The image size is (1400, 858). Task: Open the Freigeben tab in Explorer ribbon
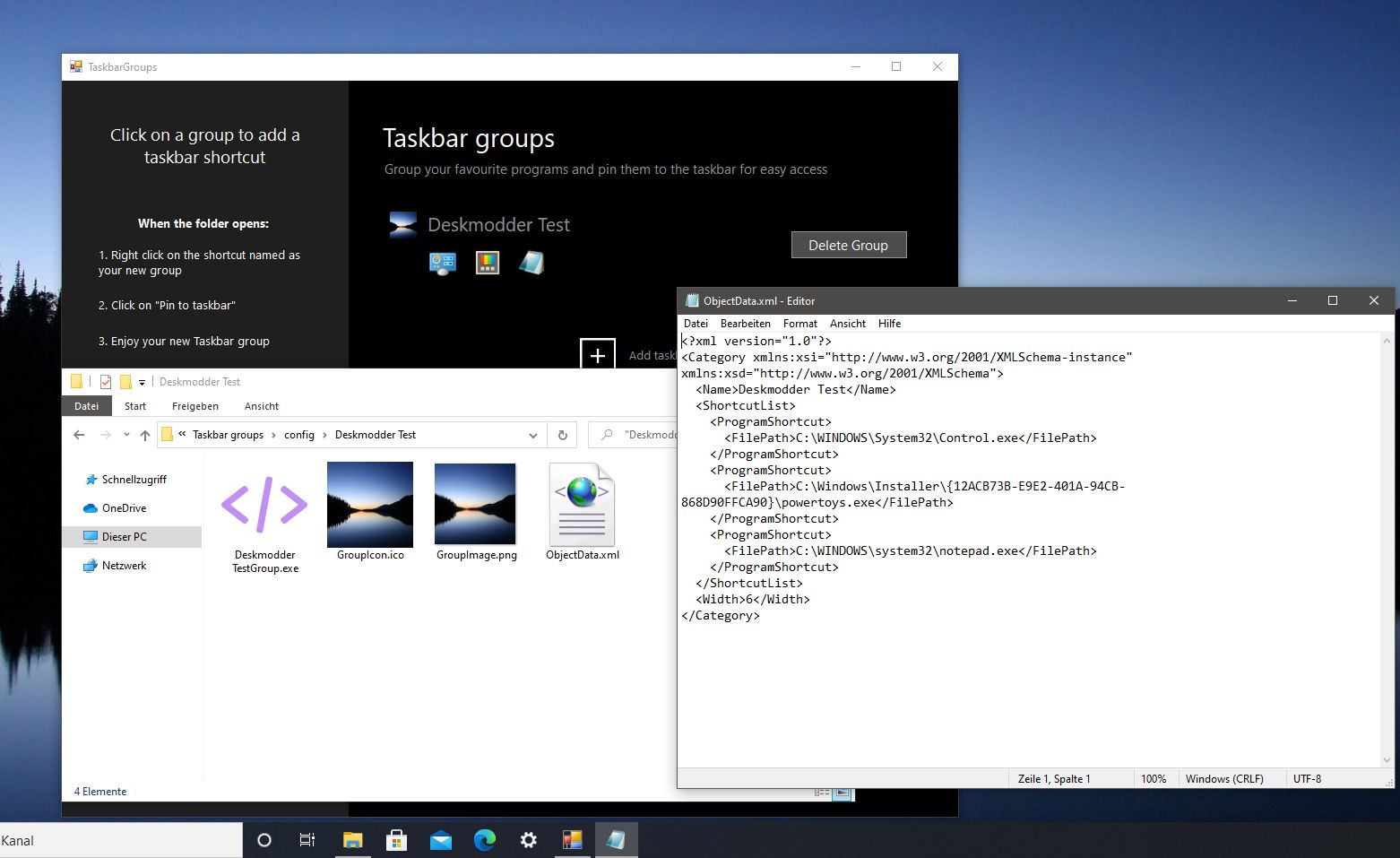coord(195,406)
